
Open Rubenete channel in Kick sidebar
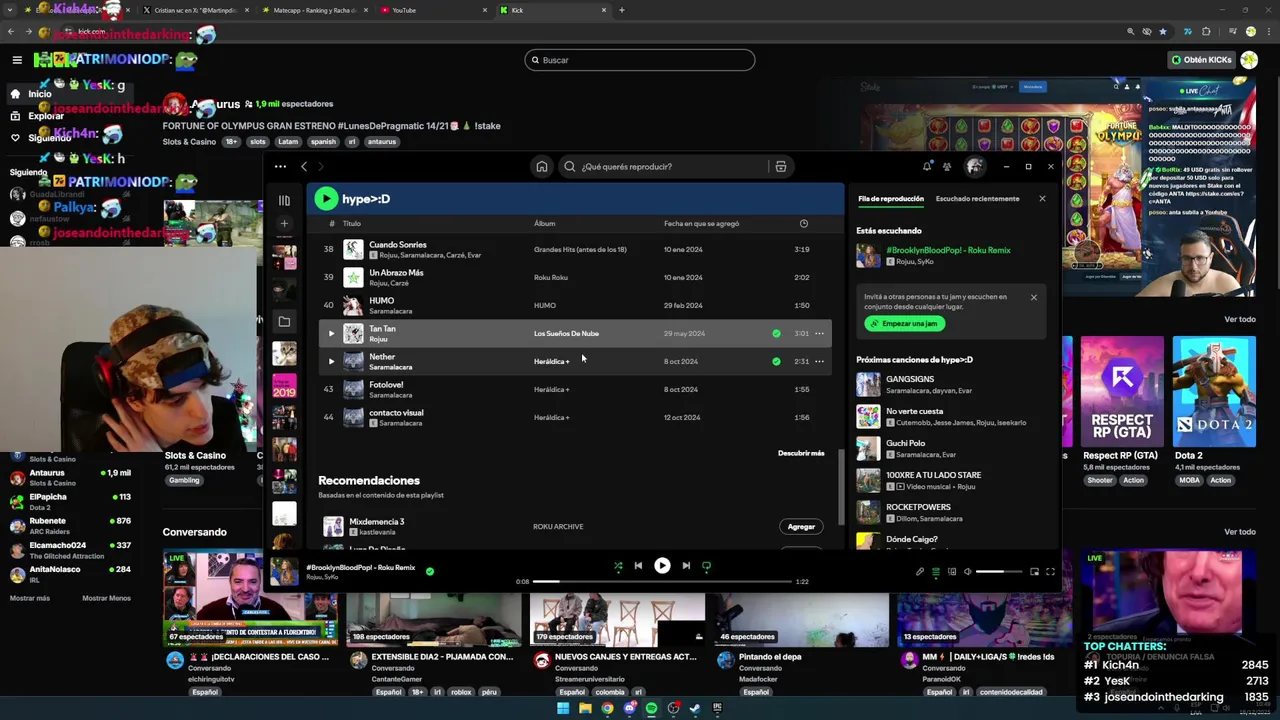pos(70,525)
